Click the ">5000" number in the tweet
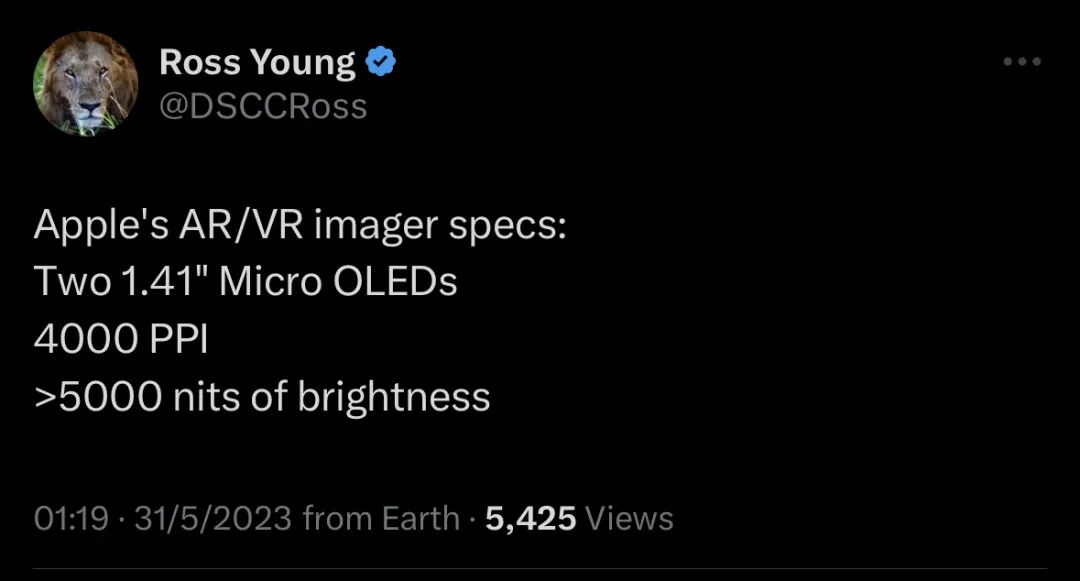The image size is (1080, 581). (x=97, y=397)
